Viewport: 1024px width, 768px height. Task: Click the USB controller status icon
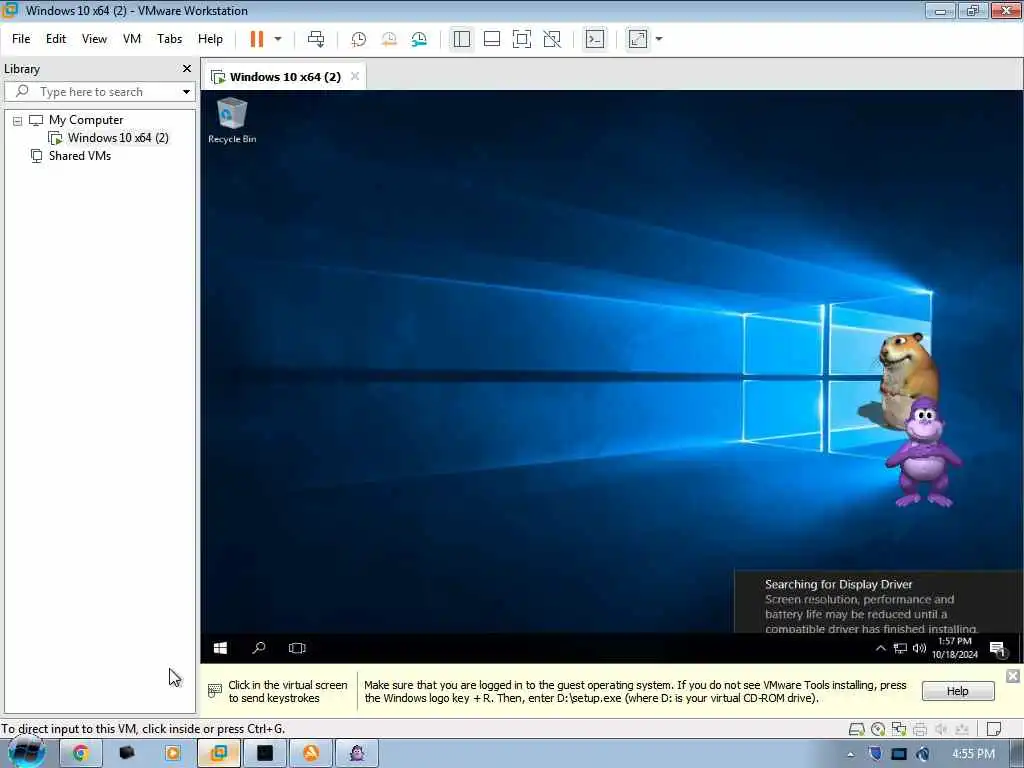click(x=962, y=729)
